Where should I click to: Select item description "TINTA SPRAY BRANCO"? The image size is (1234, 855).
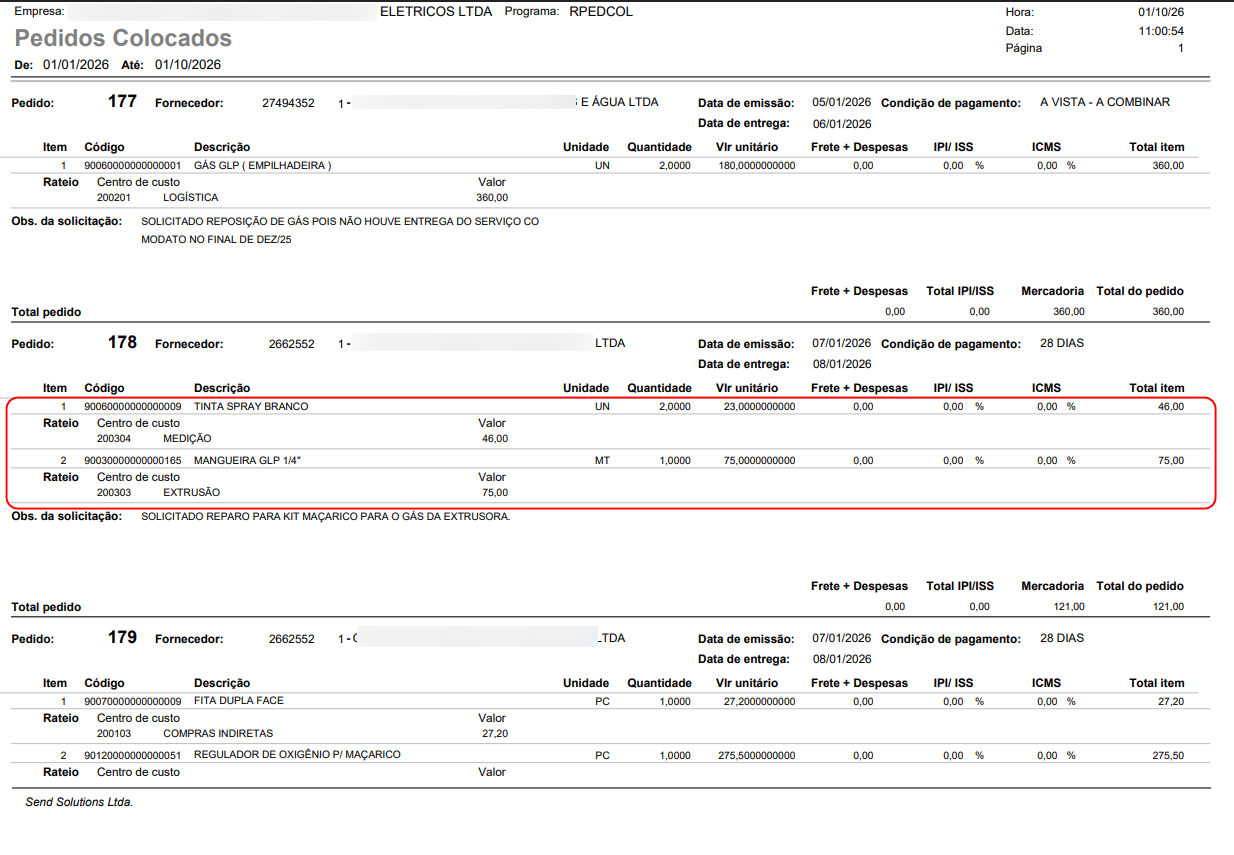(251, 407)
